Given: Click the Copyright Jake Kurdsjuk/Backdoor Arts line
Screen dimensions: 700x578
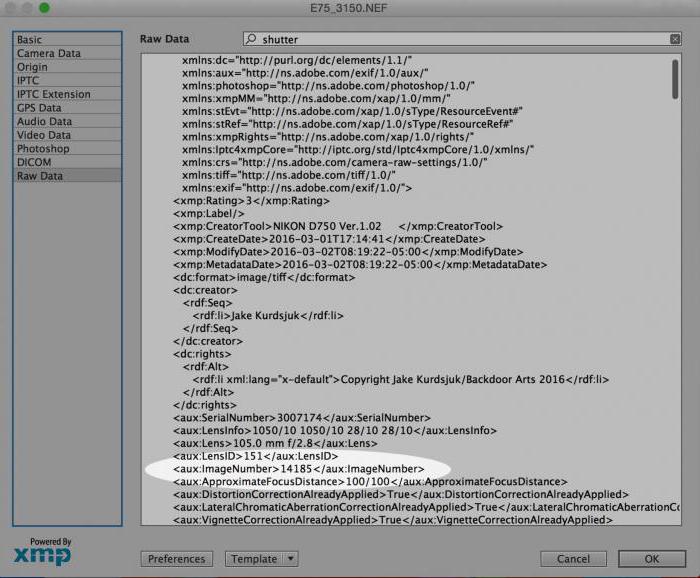Looking at the screenshot, I should pyautogui.click(x=401, y=379).
